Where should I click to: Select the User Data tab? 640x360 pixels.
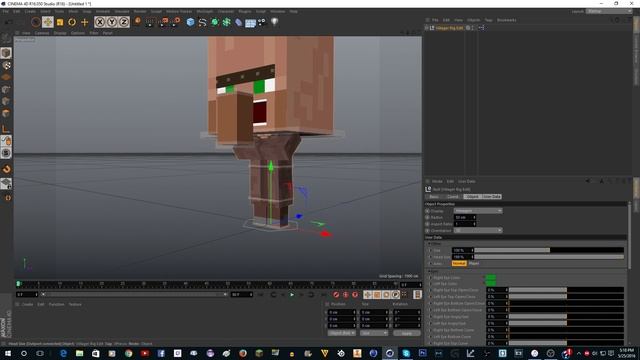(x=491, y=197)
